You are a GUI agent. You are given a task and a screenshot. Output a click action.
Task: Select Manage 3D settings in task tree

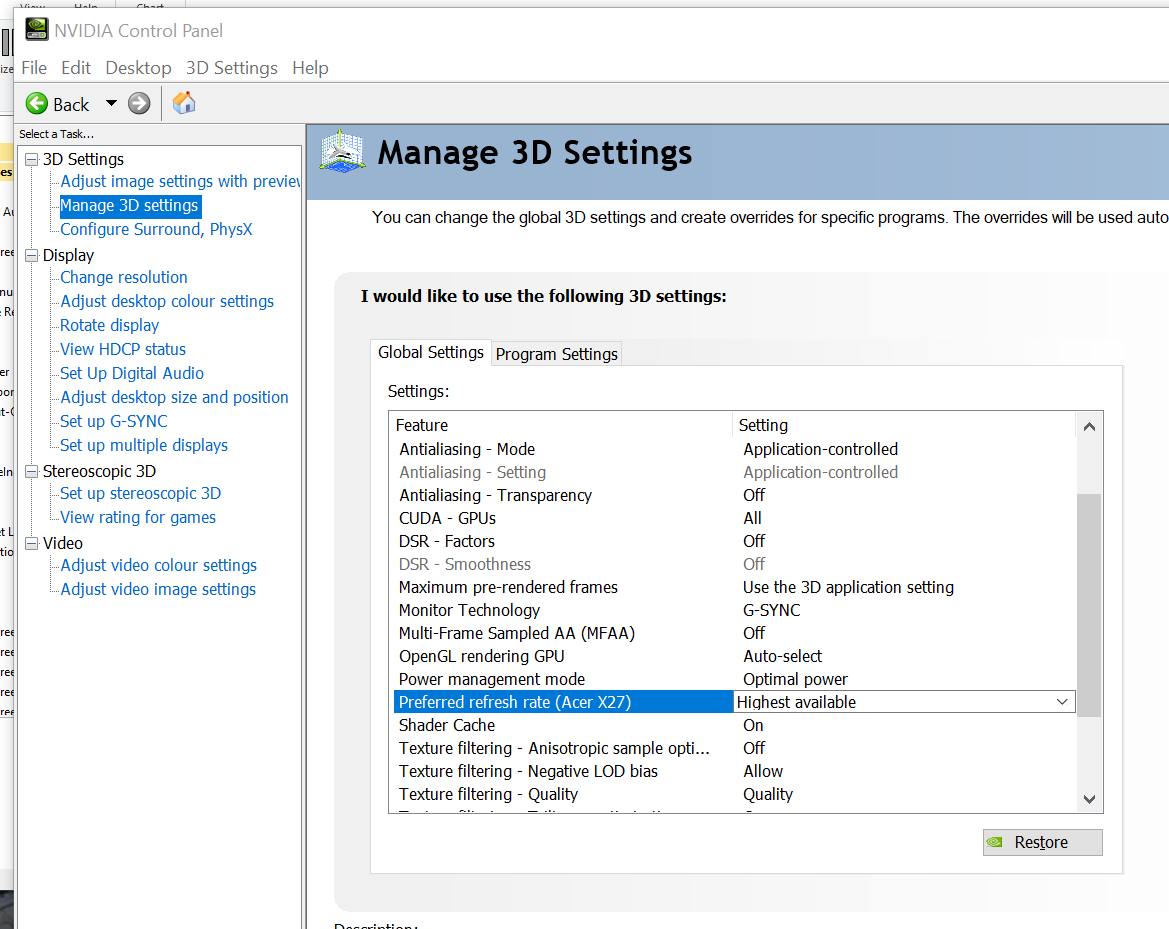coord(130,205)
